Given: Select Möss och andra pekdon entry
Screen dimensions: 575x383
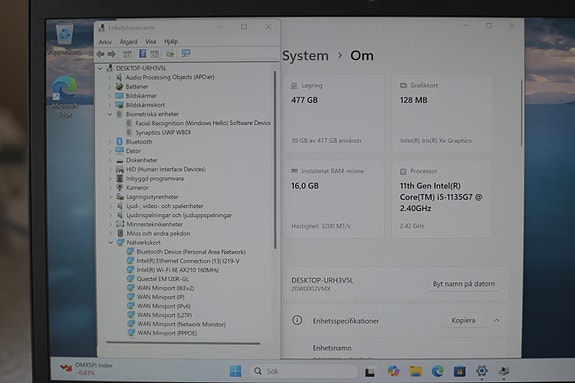Looking at the screenshot, I should 158,233.
